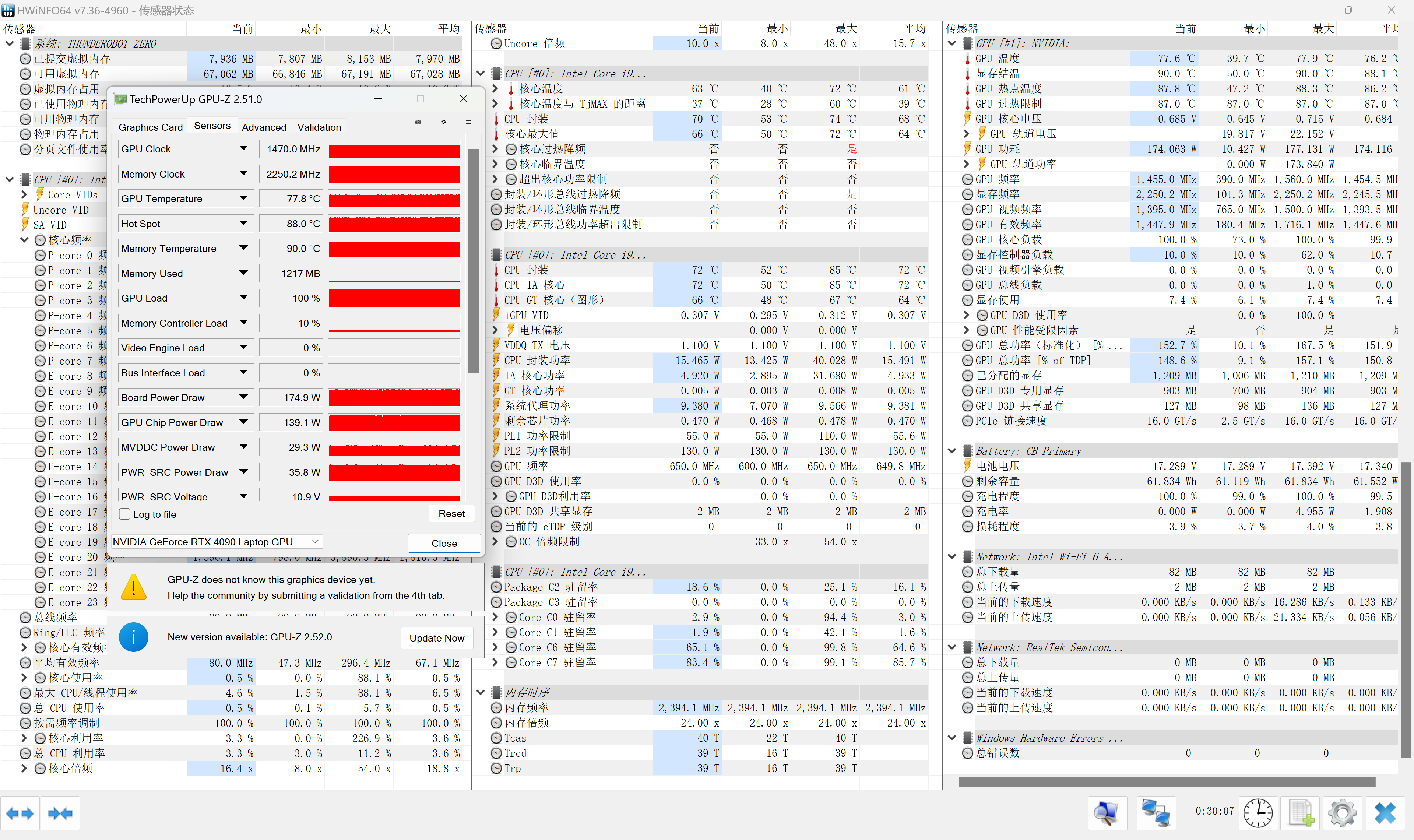Click the GPU-Z screenshot camera icon

(419, 122)
